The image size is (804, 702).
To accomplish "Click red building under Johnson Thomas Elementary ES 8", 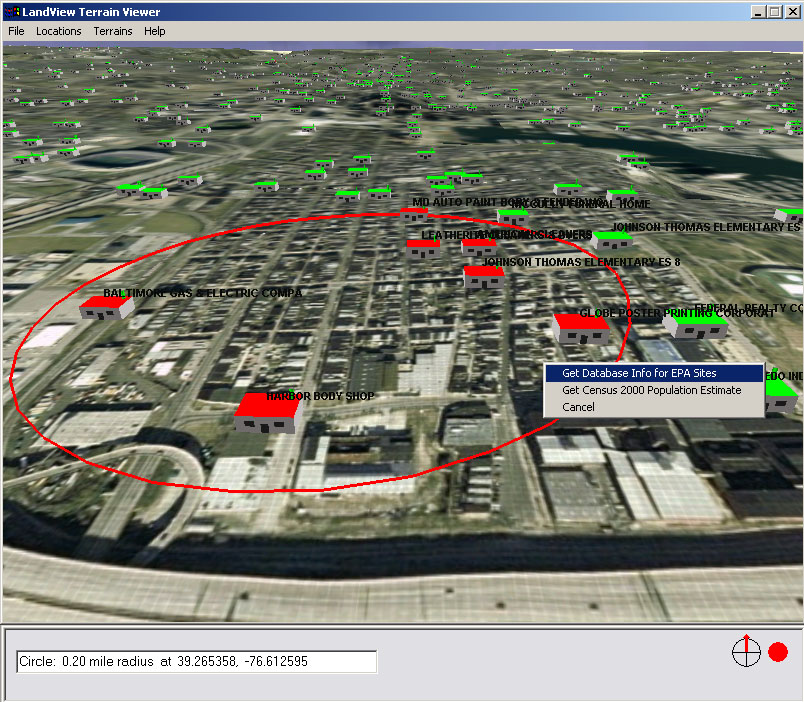I will [484, 277].
